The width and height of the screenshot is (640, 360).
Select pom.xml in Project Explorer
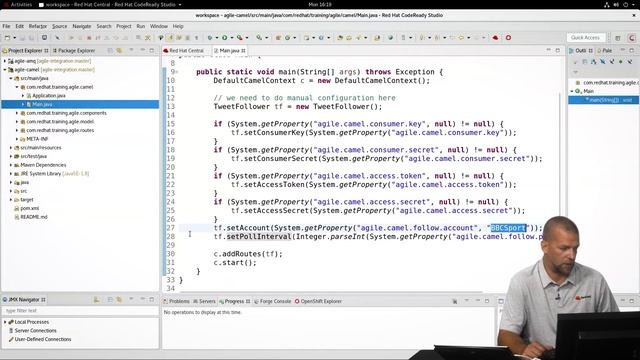click(x=29, y=208)
